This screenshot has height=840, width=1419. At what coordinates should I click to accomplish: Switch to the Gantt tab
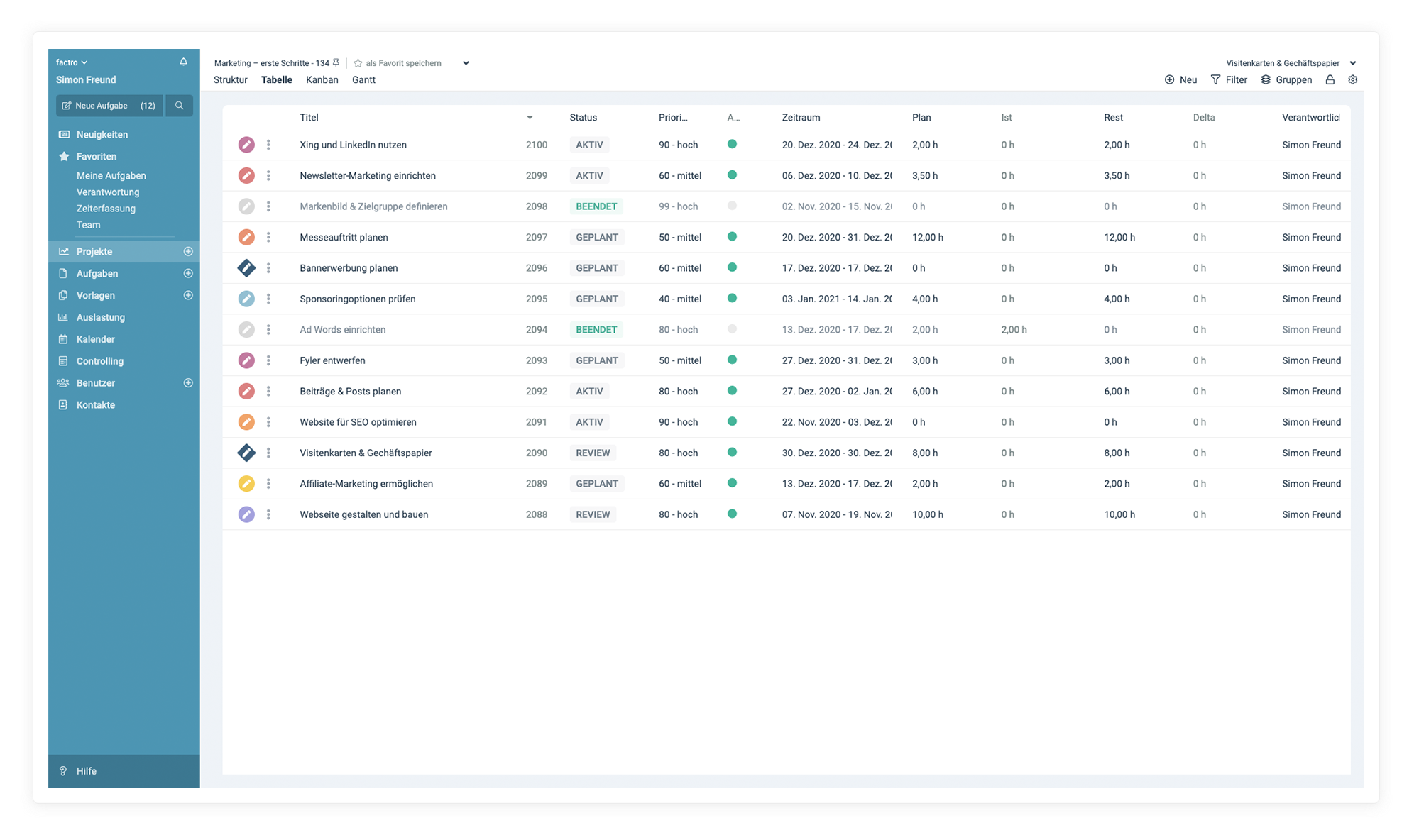click(x=363, y=80)
